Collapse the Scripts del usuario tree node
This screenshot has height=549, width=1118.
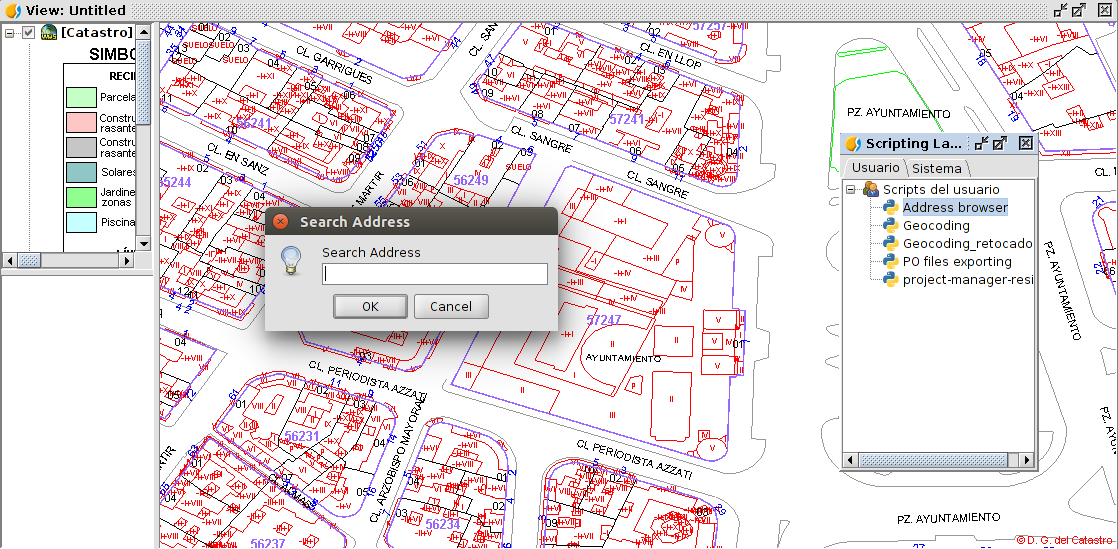click(852, 190)
